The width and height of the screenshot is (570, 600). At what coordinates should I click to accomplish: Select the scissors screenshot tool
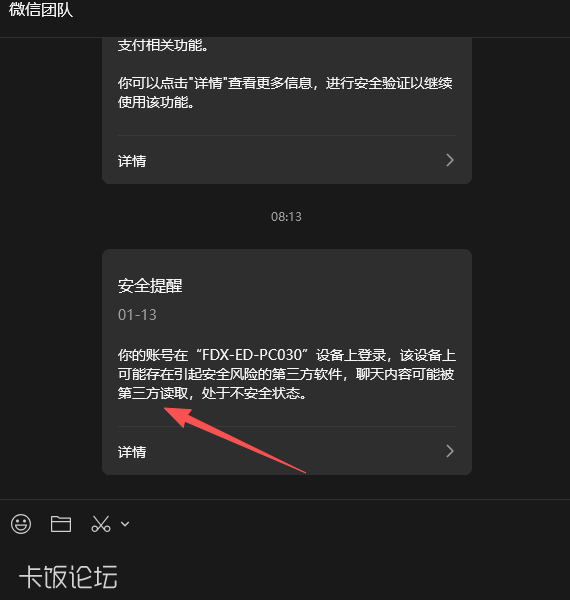tap(101, 524)
